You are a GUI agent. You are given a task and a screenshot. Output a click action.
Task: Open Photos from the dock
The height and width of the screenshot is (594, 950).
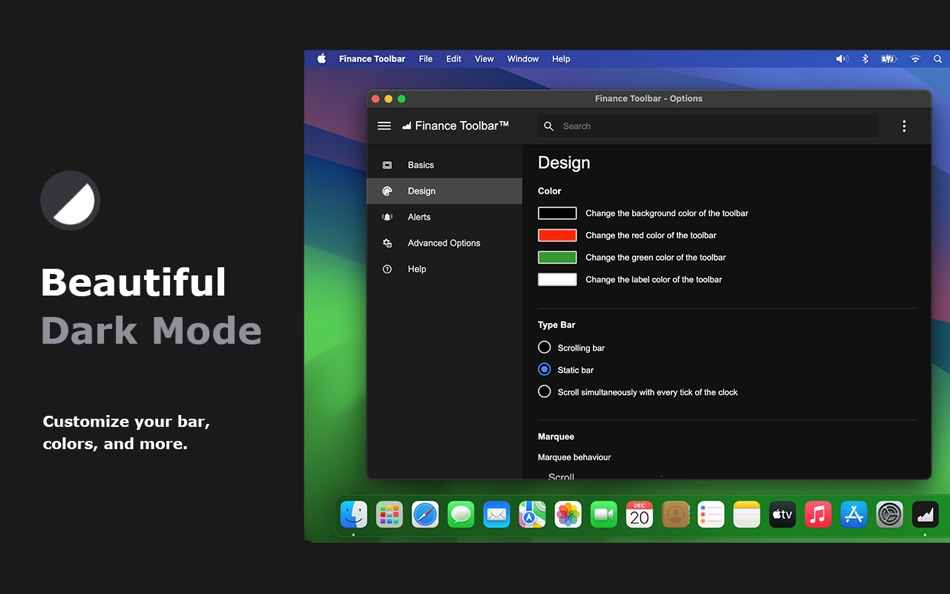tap(568, 515)
